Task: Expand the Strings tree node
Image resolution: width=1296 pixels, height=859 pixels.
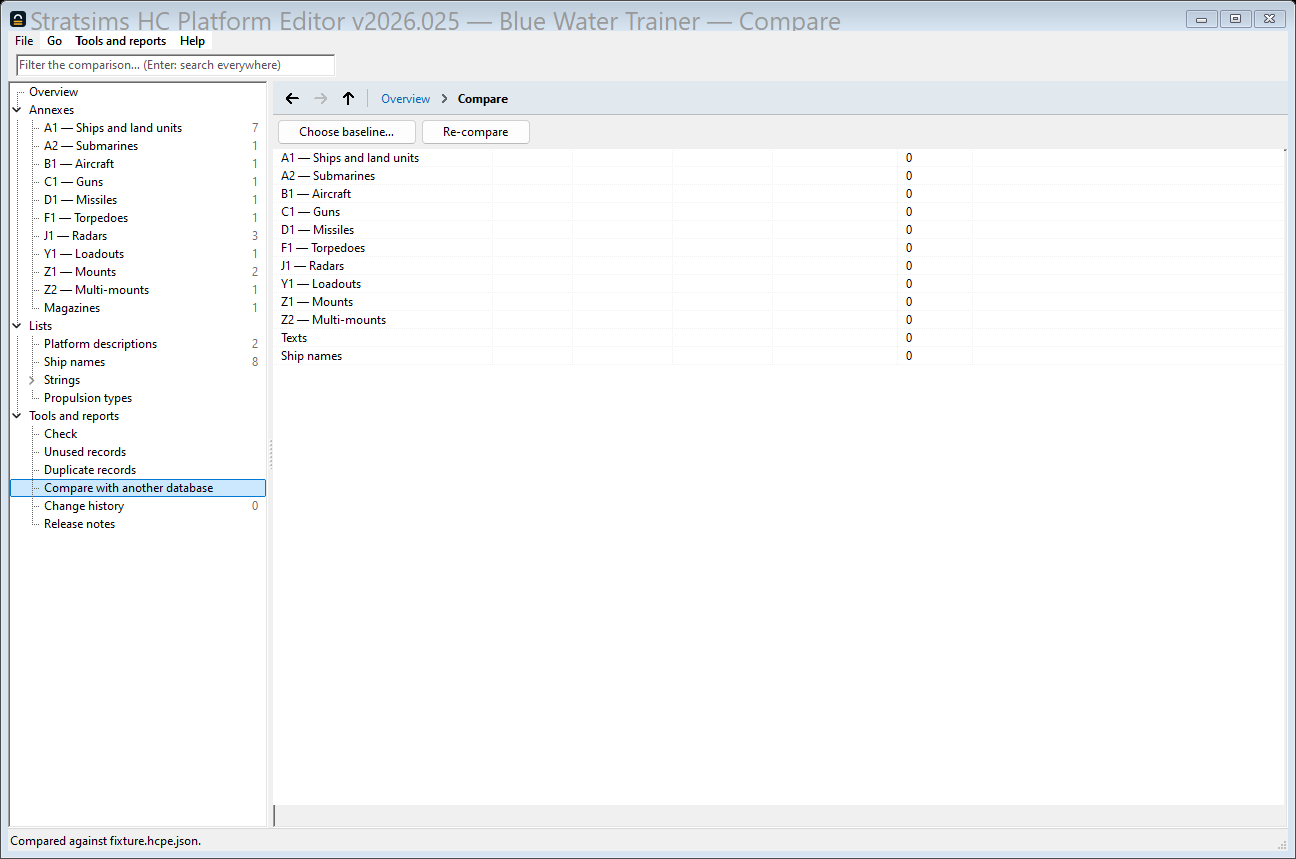Action: (32, 380)
